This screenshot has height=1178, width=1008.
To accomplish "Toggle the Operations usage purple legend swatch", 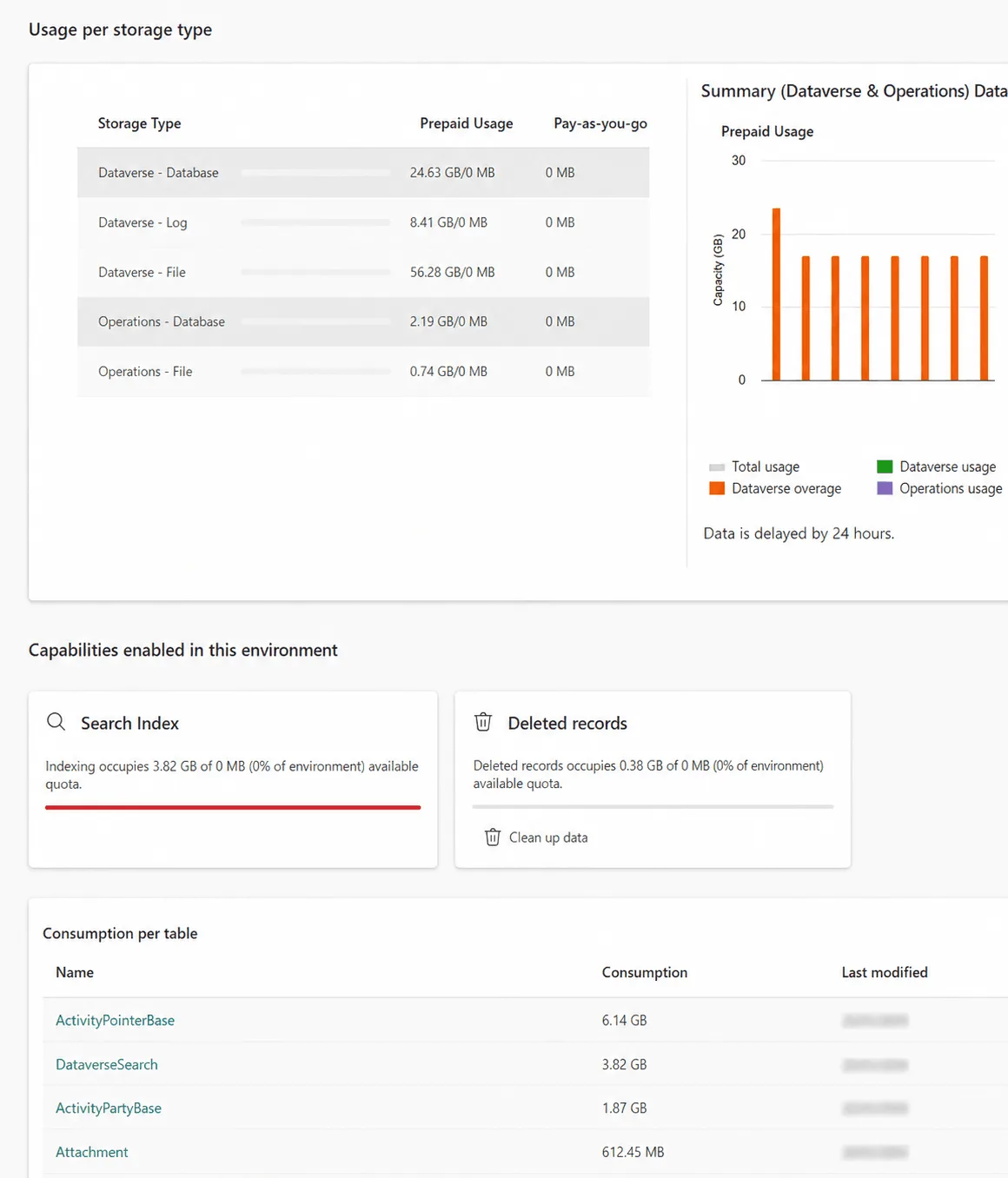I will tap(885, 488).
